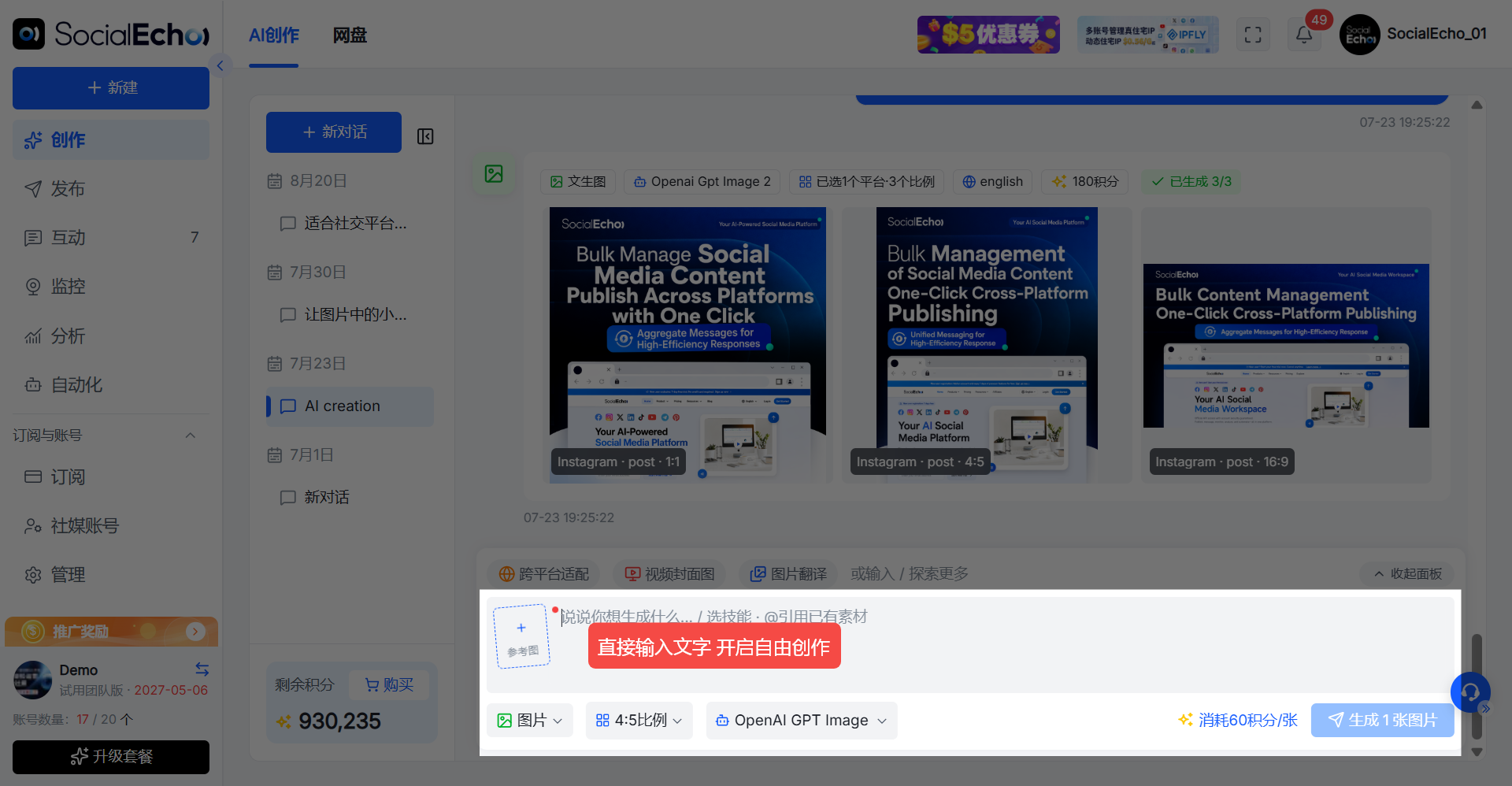Open 自动化 in the sidebar
The image size is (1512, 786).
click(x=111, y=385)
